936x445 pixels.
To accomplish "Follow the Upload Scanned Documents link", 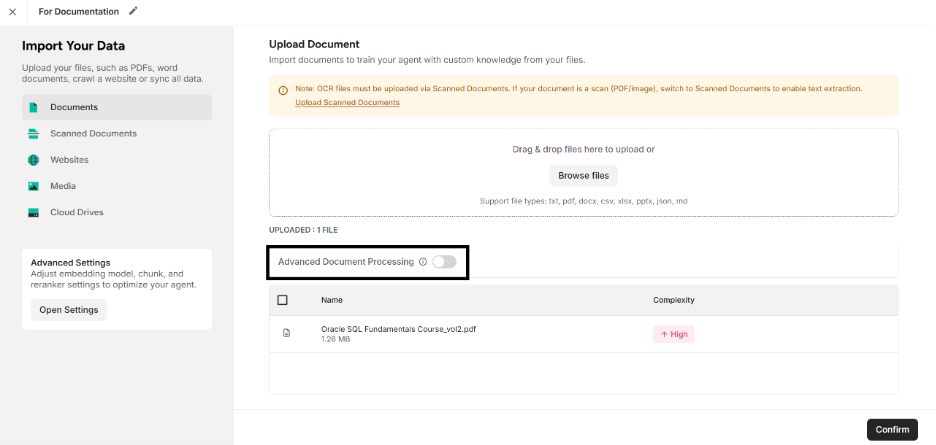I will pos(347,103).
